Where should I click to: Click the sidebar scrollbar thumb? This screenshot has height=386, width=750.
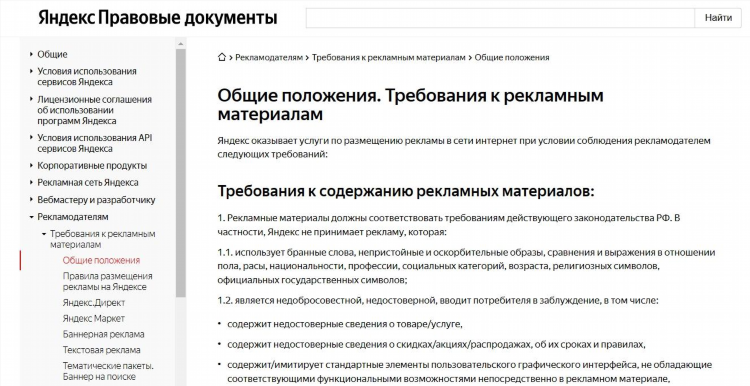pyautogui.click(x=181, y=172)
